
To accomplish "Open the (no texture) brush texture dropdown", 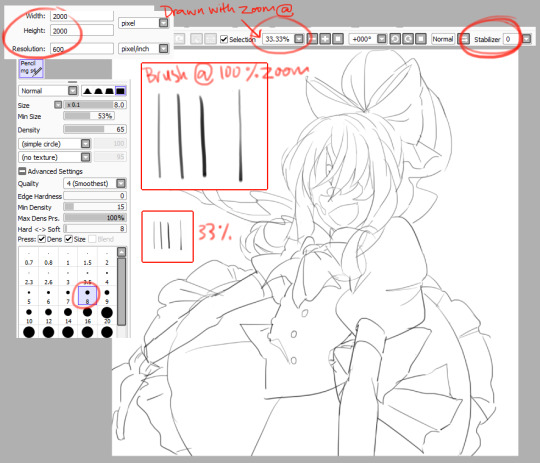I will click(85, 157).
